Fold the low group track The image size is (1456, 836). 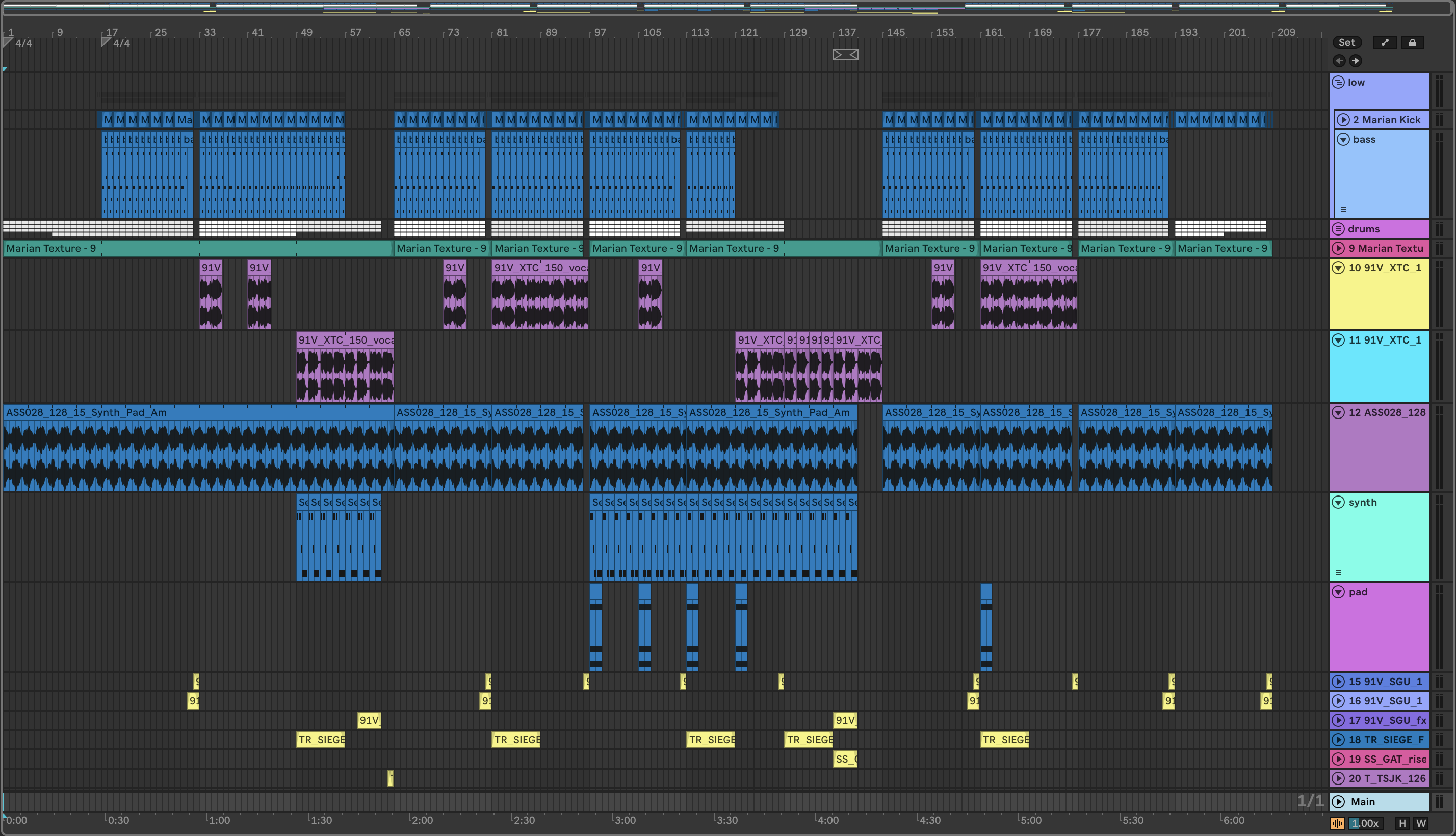(x=1338, y=82)
